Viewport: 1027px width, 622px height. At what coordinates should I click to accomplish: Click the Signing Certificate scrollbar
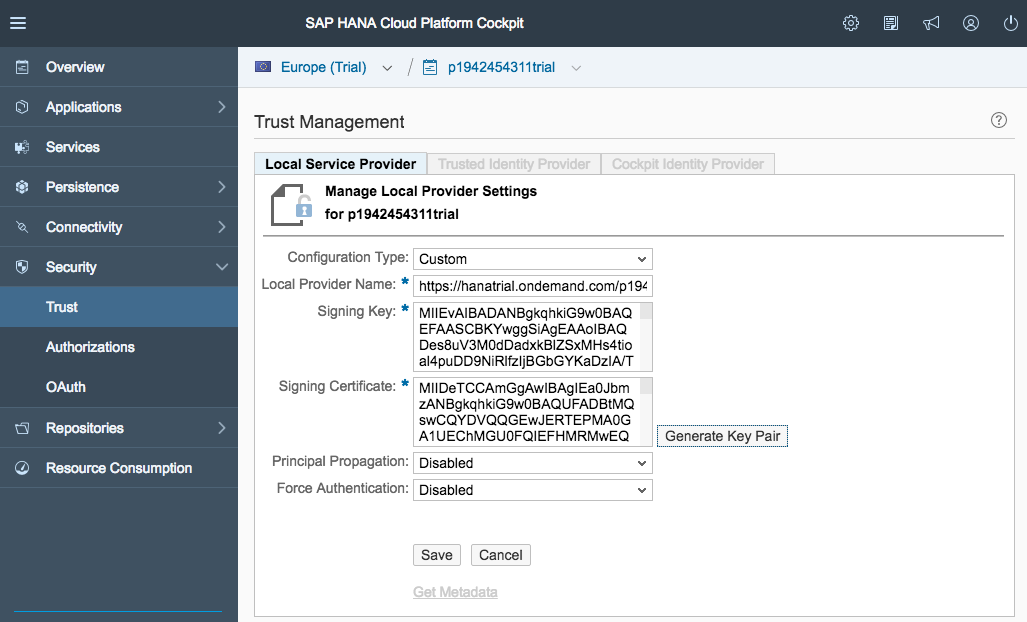[646, 412]
